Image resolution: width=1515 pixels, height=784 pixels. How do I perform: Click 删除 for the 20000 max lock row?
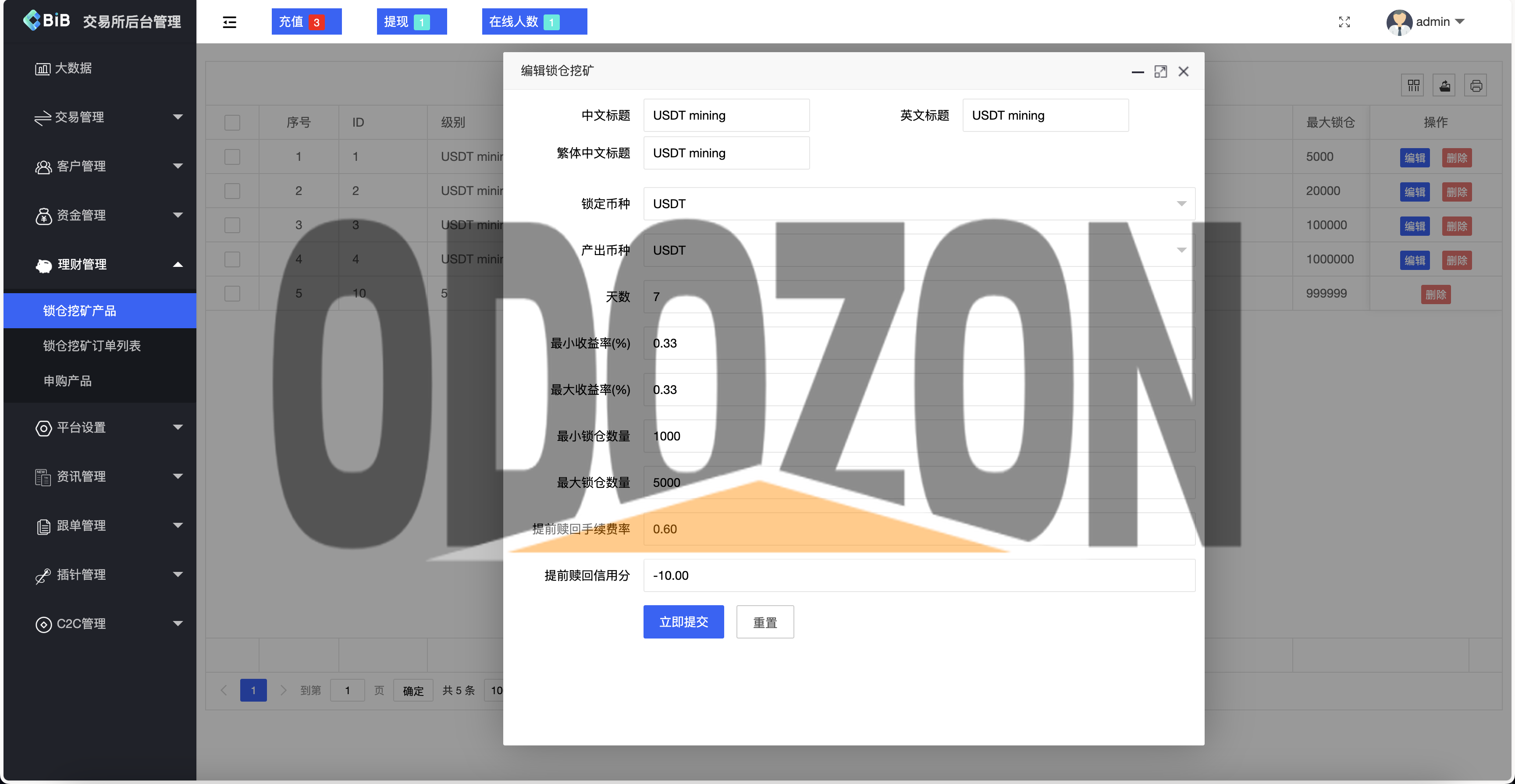tap(1457, 192)
